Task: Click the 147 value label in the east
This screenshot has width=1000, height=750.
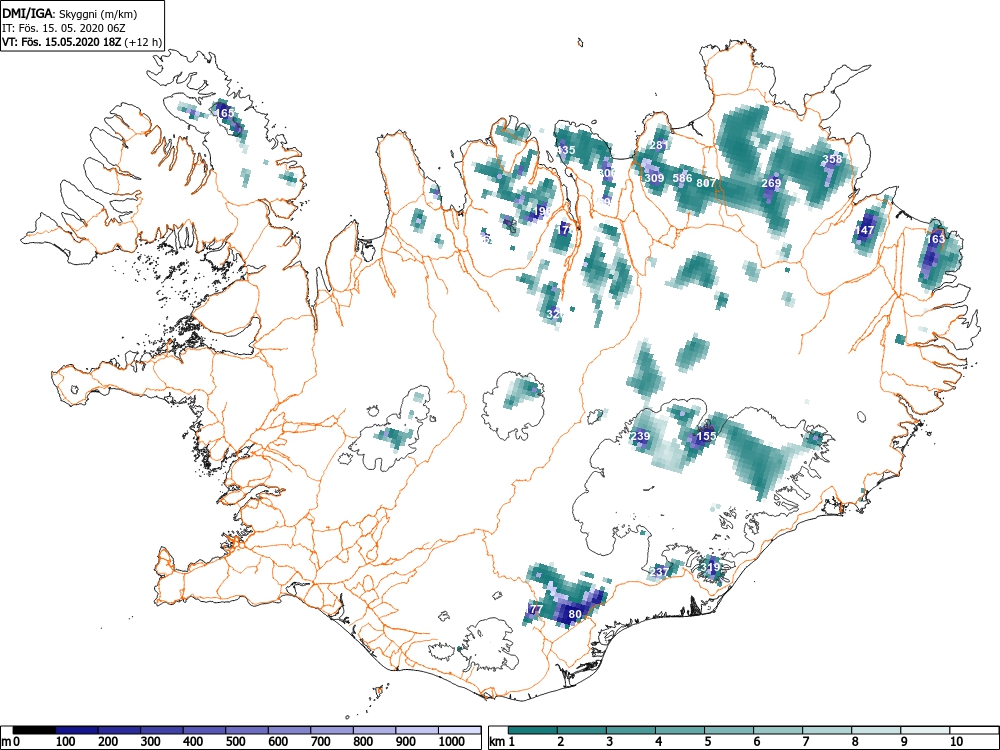Action: coord(865,230)
